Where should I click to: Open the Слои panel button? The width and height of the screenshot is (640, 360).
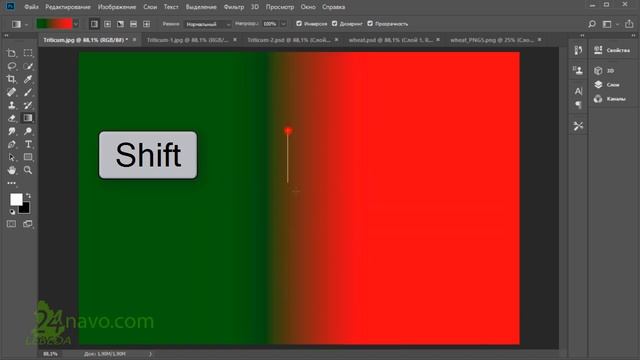coord(607,84)
